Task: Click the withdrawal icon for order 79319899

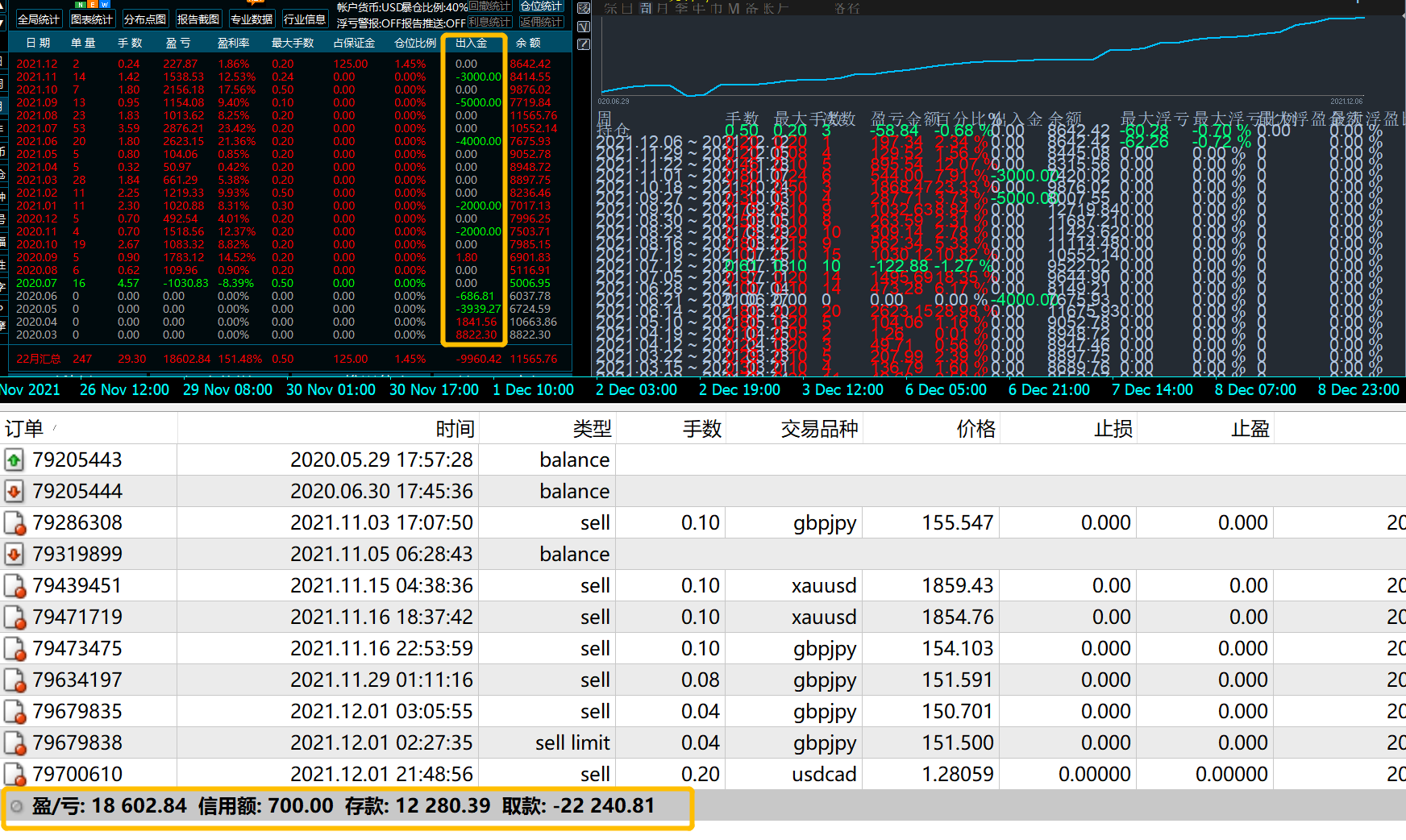Action: tap(15, 555)
